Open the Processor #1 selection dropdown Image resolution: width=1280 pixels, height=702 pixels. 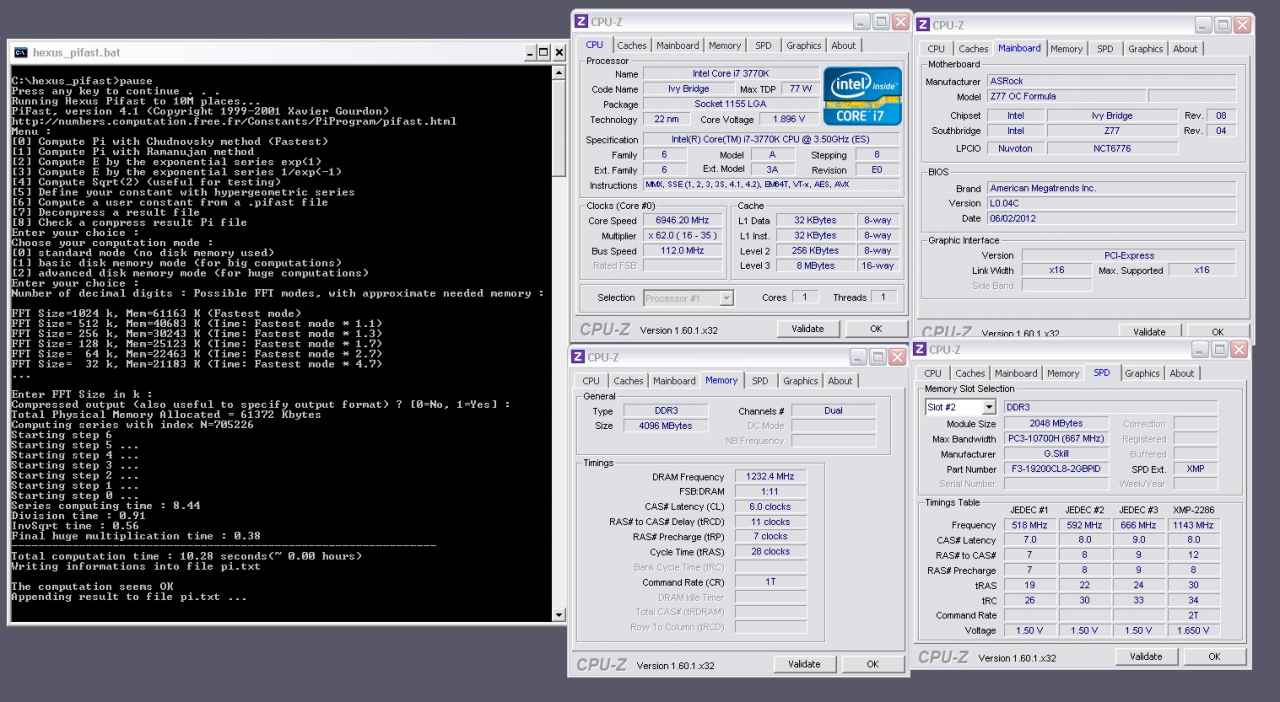tap(726, 298)
